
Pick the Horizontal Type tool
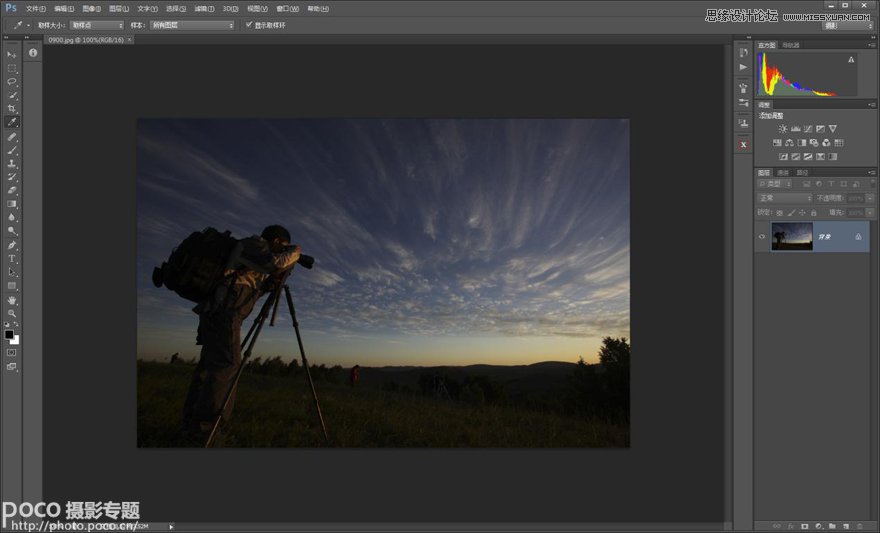coord(12,258)
